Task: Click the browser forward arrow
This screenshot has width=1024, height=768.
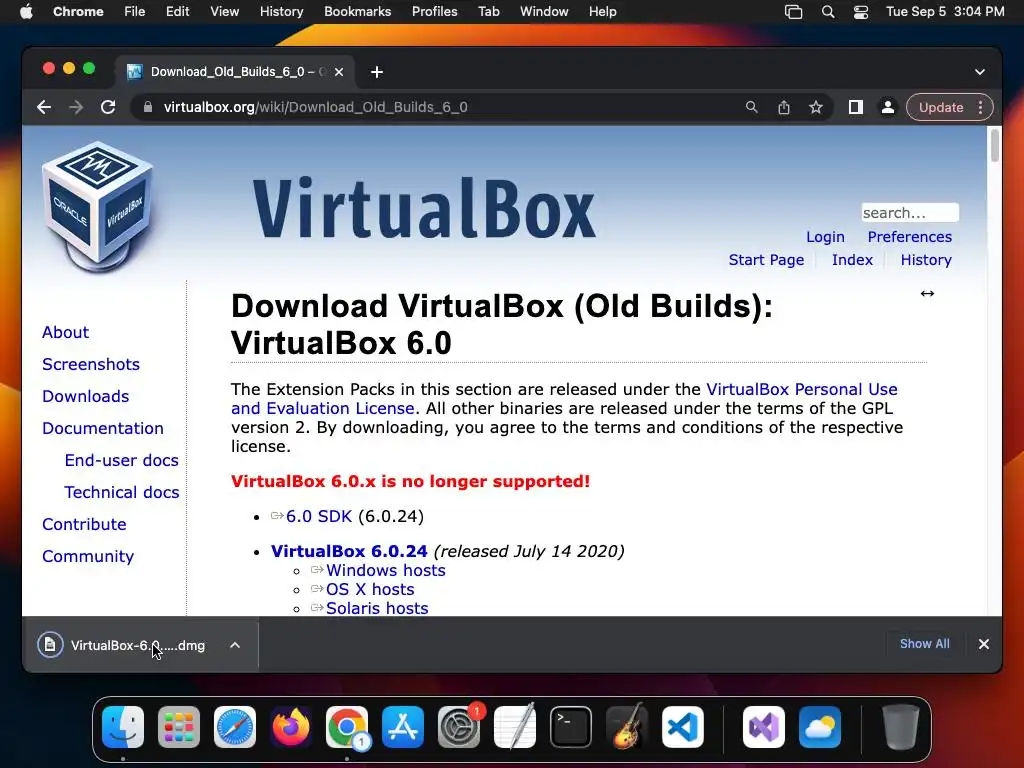Action: pos(76,107)
